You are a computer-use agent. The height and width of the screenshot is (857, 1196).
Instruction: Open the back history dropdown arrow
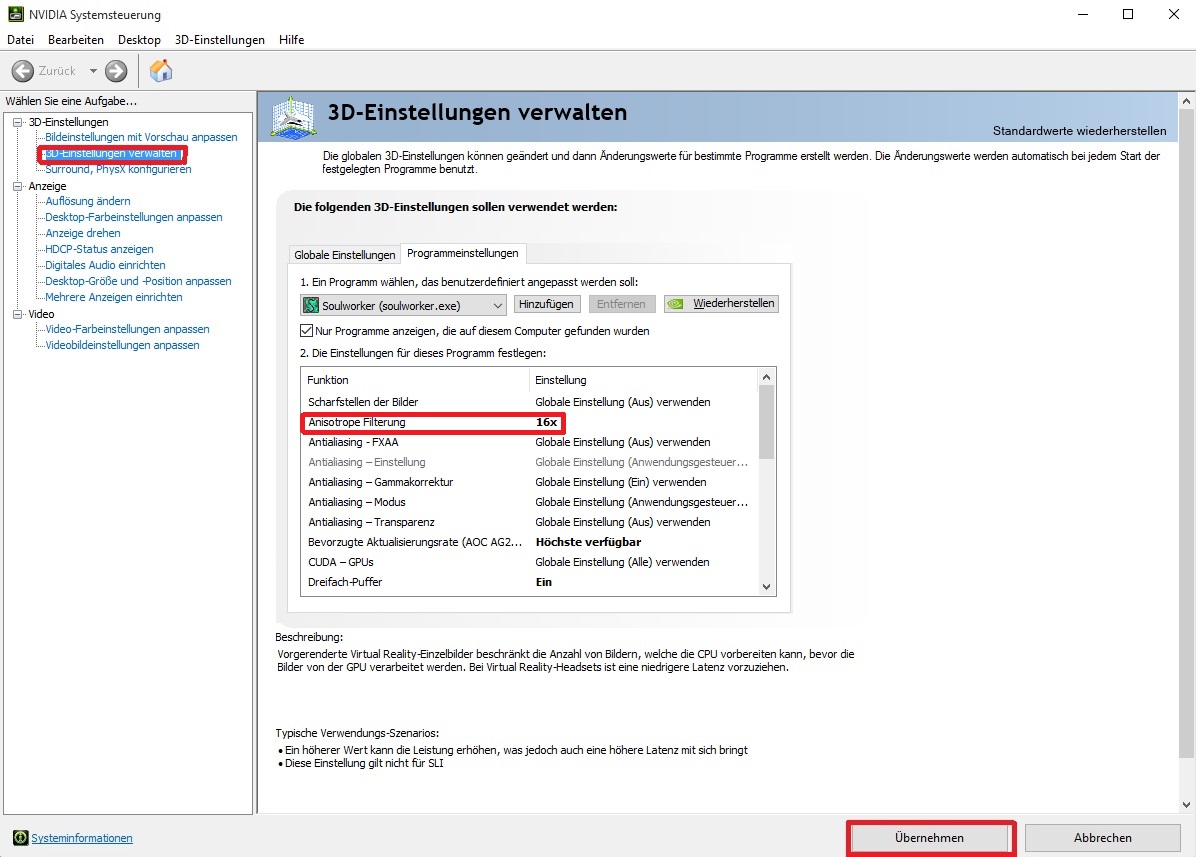(93, 71)
